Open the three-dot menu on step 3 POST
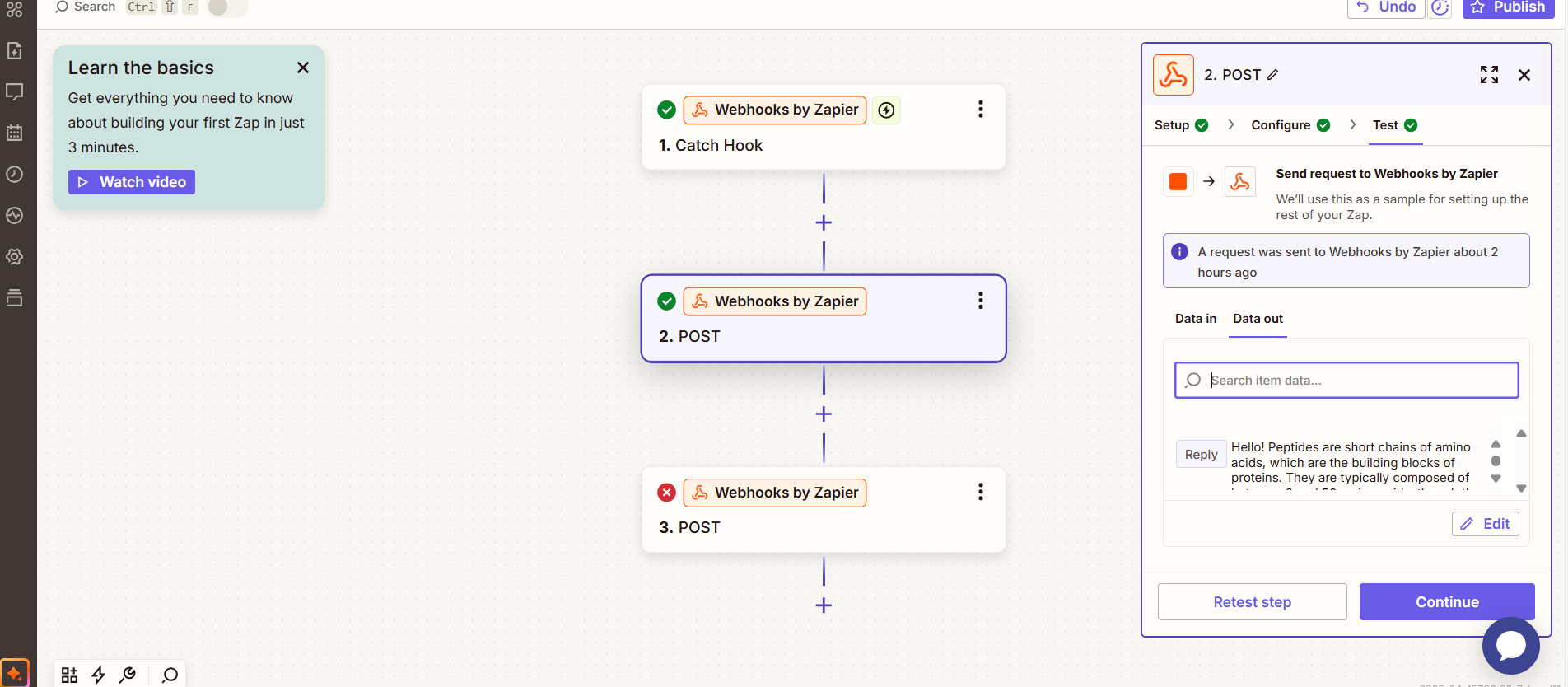This screenshot has height=687, width=1568. [x=980, y=492]
